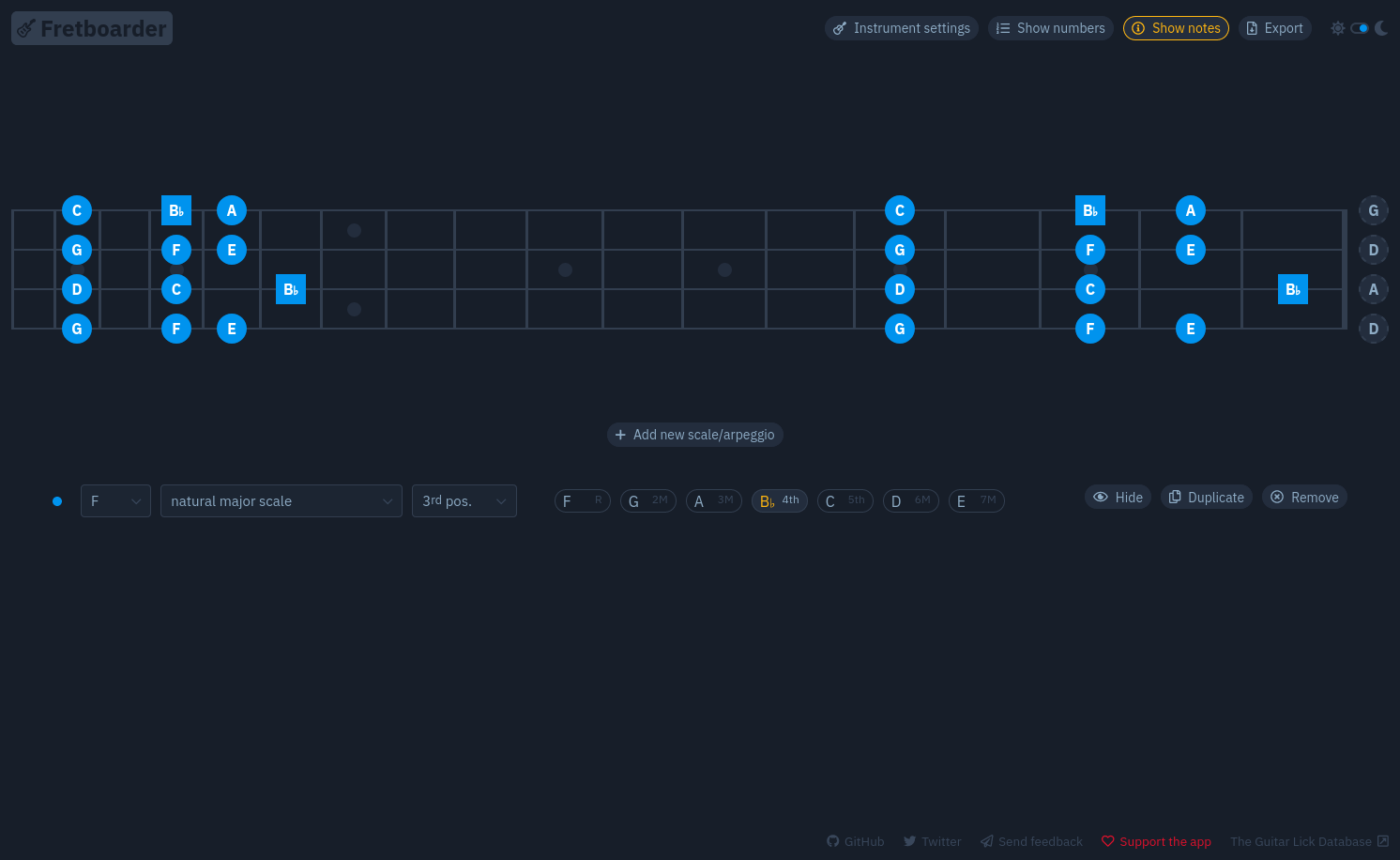
Task: Duplicate the current scale
Action: coord(1206,497)
